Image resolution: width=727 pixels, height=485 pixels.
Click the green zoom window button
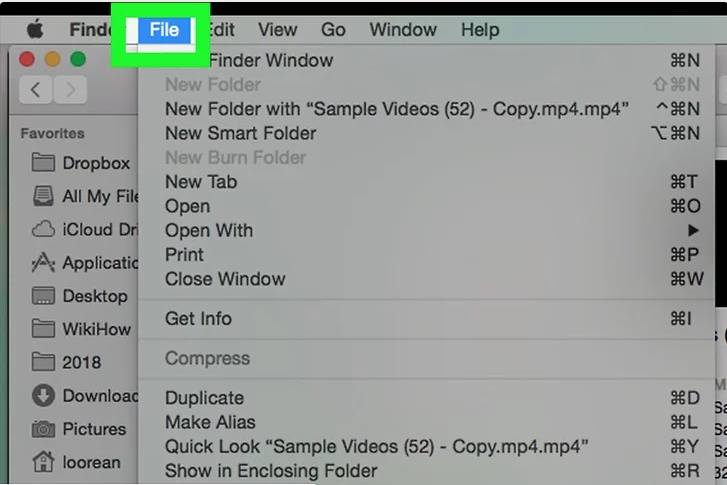pyautogui.click(x=78, y=59)
